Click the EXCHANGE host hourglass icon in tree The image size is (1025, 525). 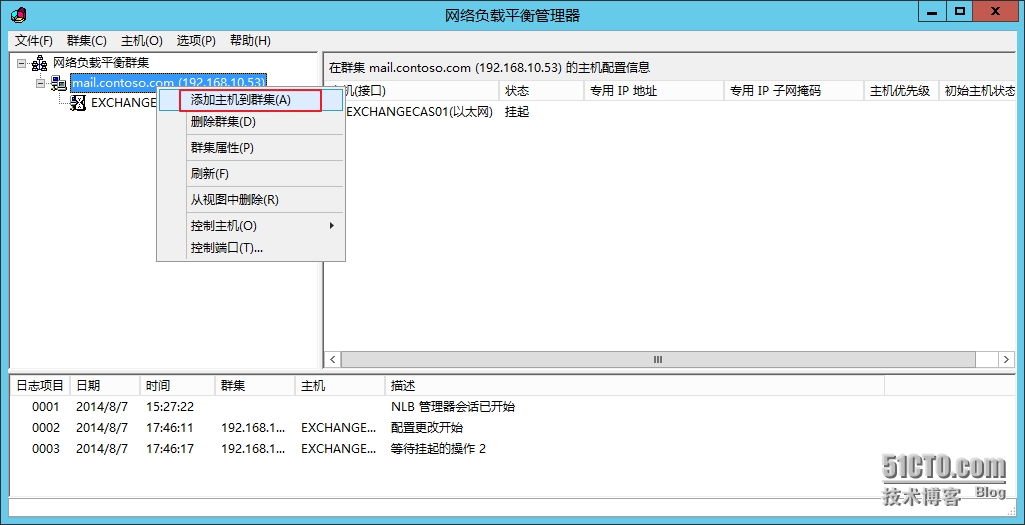tap(78, 103)
